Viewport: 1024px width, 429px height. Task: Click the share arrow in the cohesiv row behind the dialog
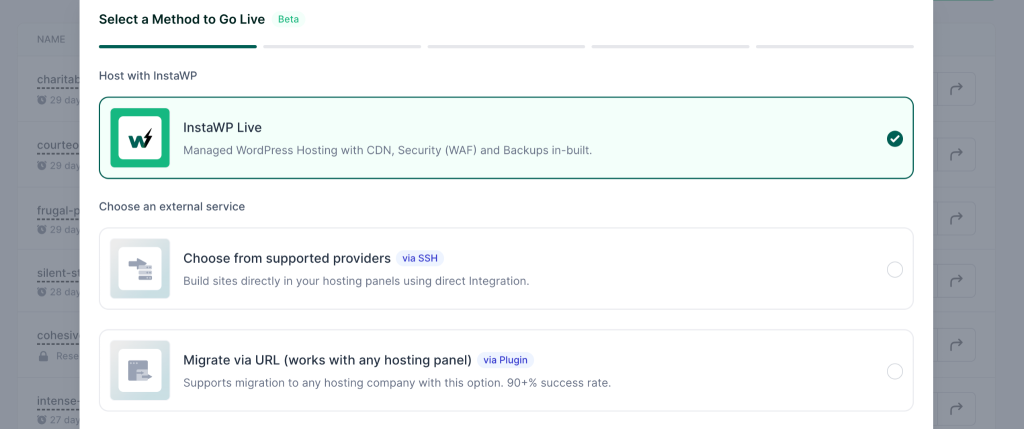[x=956, y=344]
